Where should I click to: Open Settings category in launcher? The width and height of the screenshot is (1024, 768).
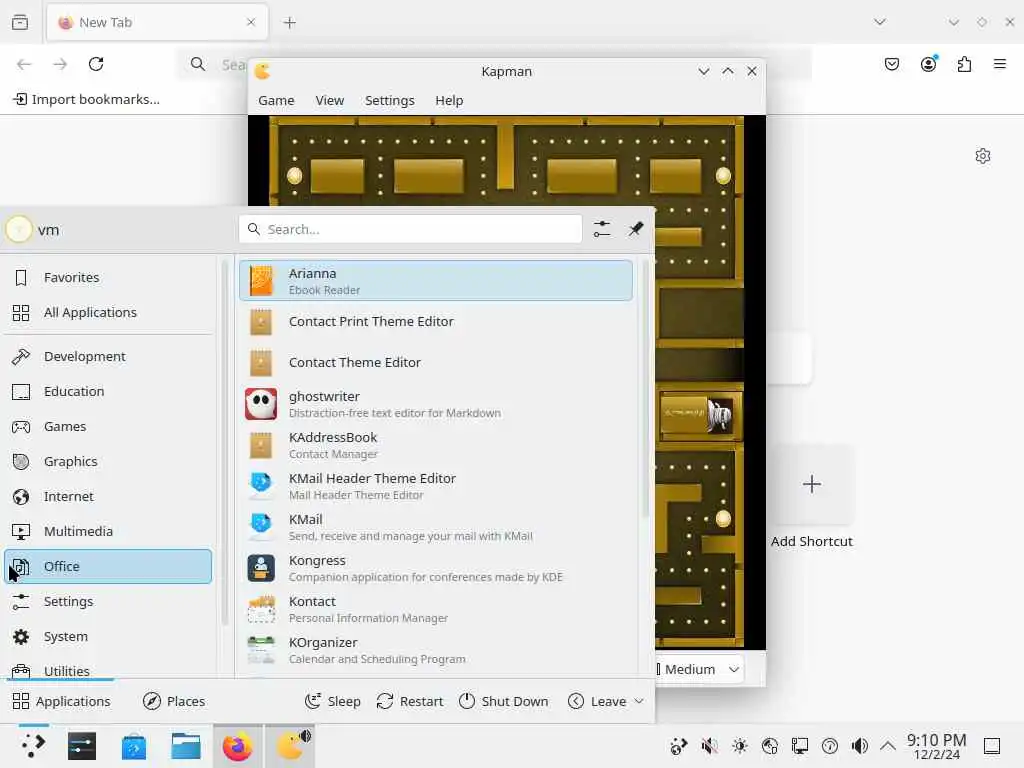point(108,601)
